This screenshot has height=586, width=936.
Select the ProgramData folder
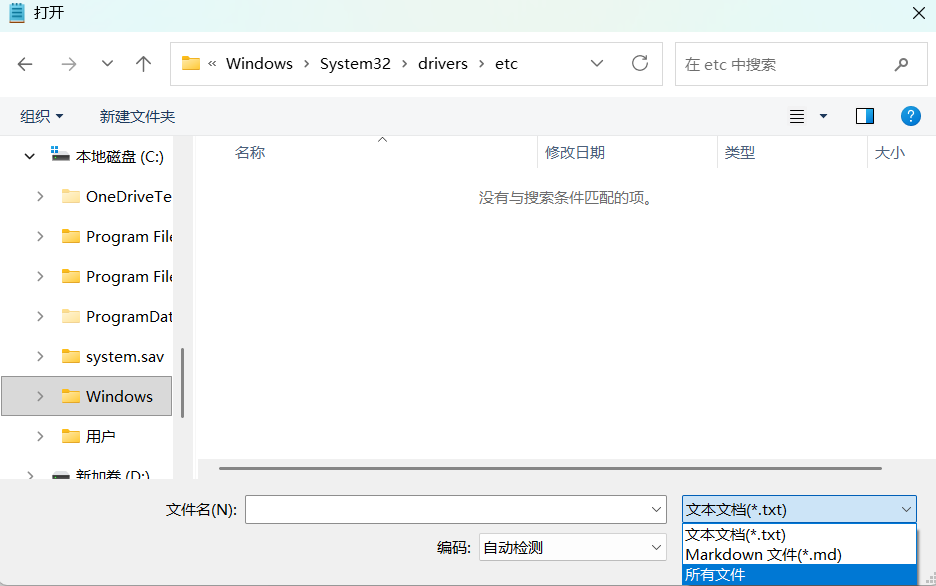(x=129, y=316)
